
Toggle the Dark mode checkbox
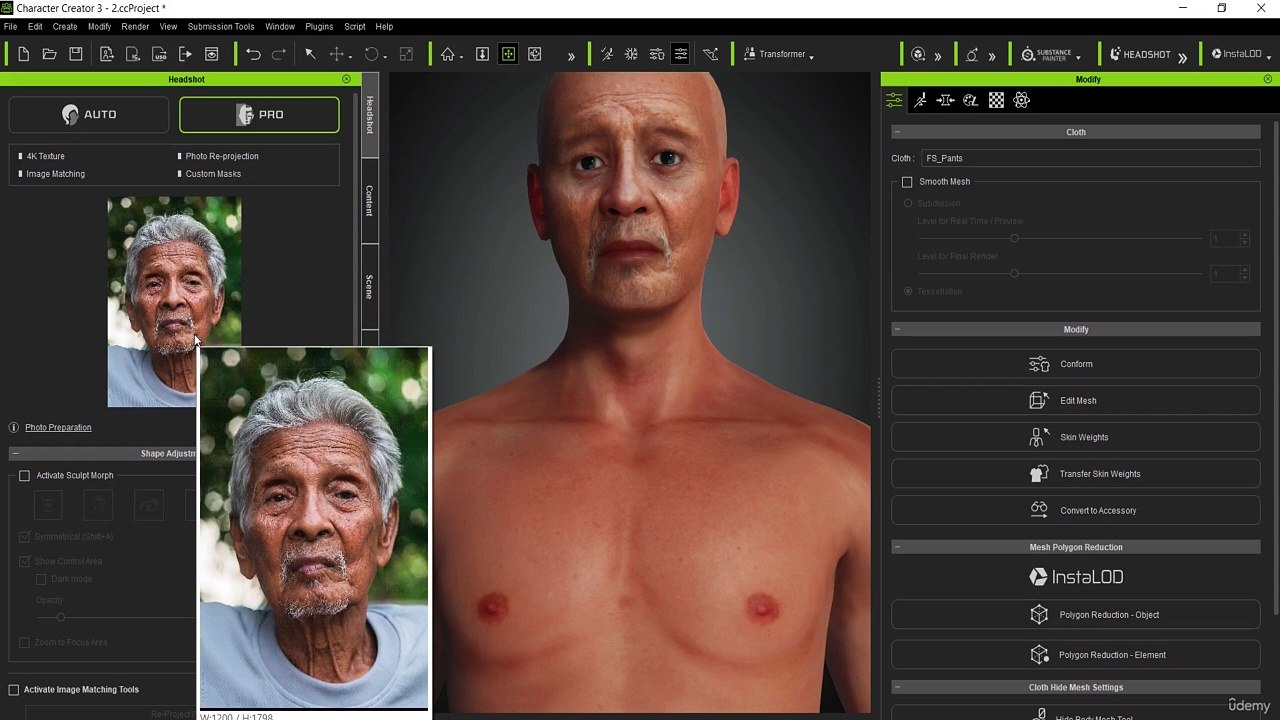coord(41,579)
